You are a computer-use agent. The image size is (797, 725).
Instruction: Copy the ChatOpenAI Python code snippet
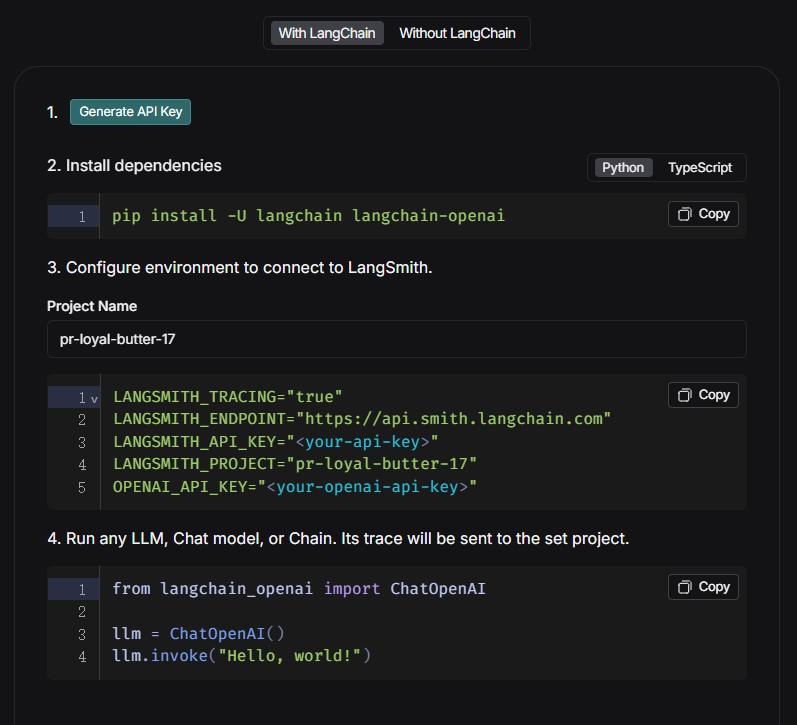click(703, 587)
